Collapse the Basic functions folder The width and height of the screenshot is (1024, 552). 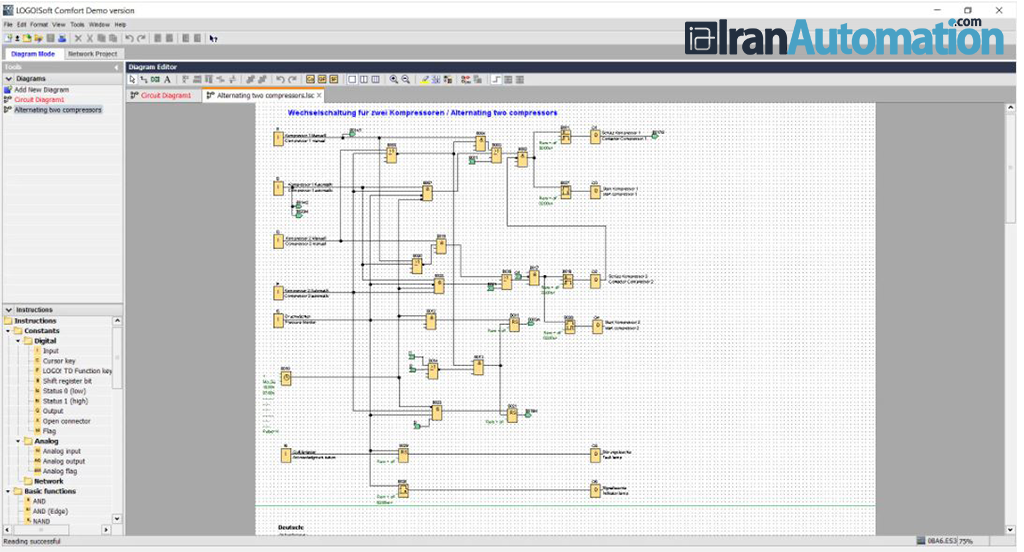8,491
